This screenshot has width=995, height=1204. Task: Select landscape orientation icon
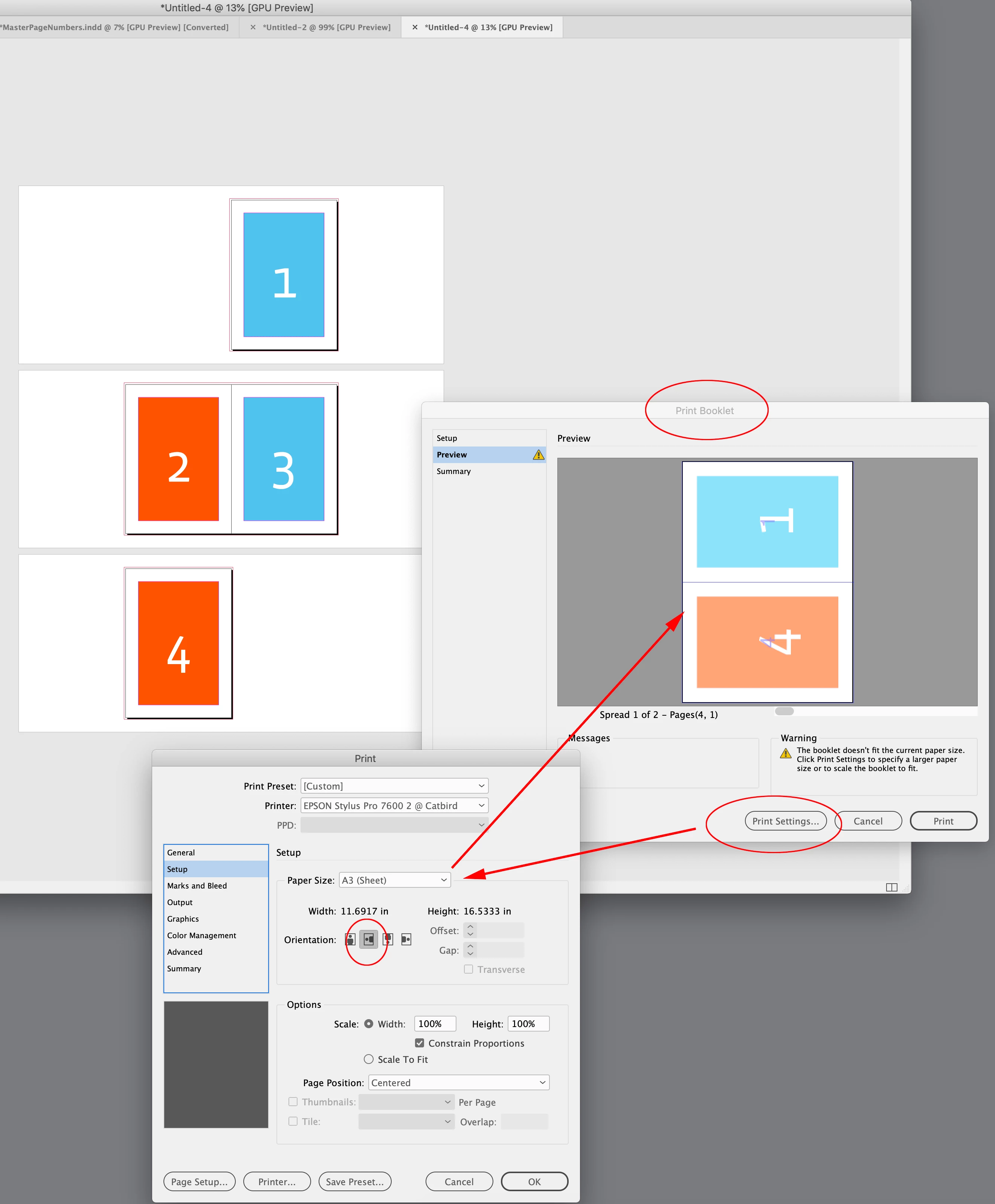coord(369,939)
